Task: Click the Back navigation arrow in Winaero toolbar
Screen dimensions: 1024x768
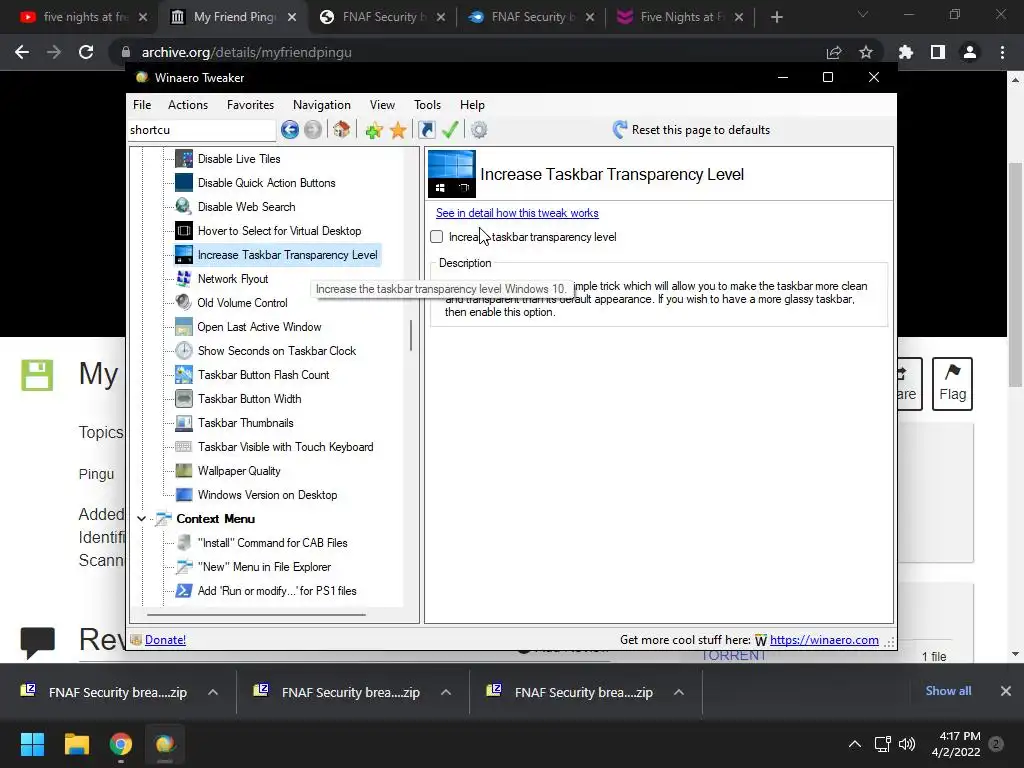Action: coord(290,130)
